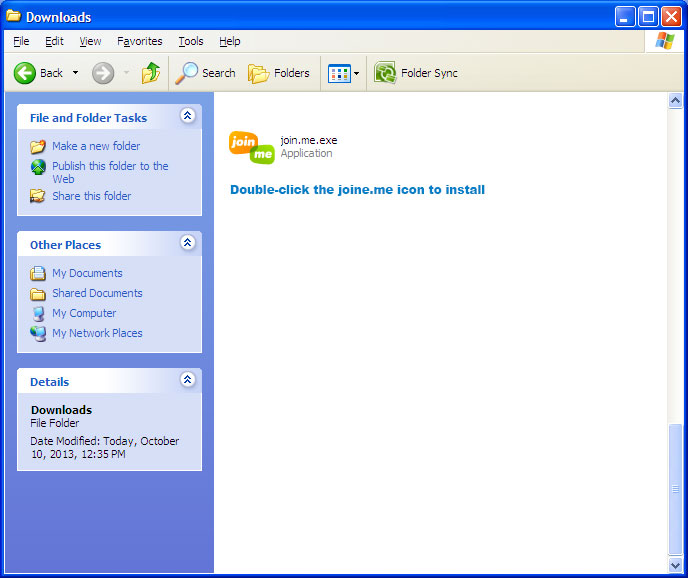
Task: Click the Views icon in toolbar
Action: pyautogui.click(x=339, y=73)
